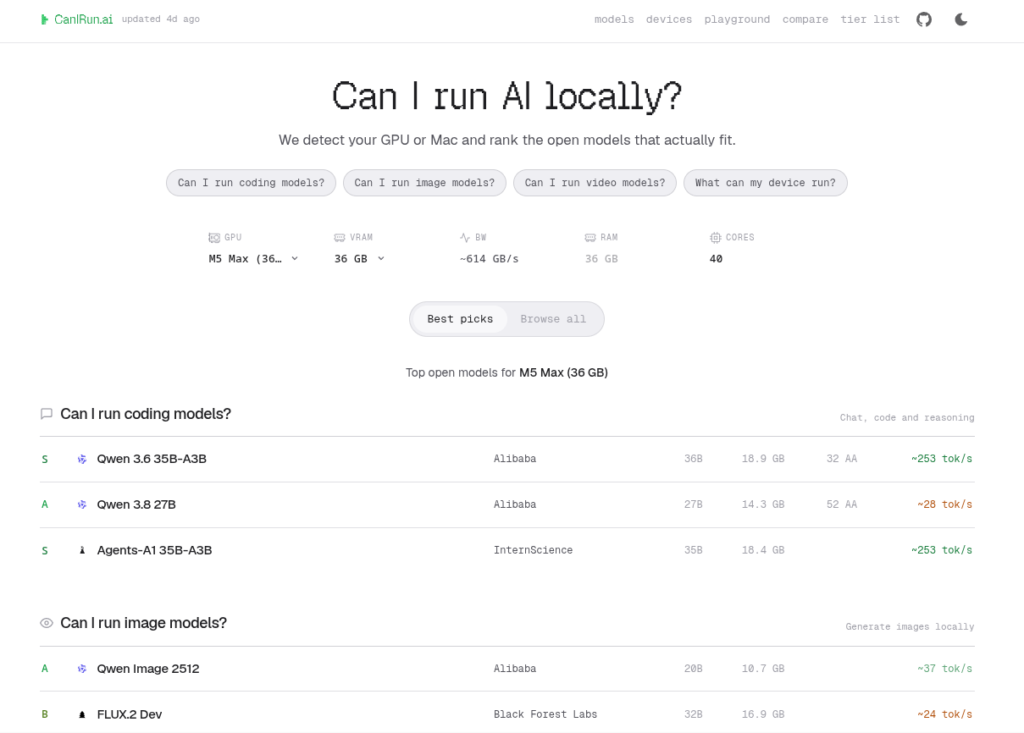
Task: Click A tier badge for Qwen 3.8 27B
Action: point(44,504)
